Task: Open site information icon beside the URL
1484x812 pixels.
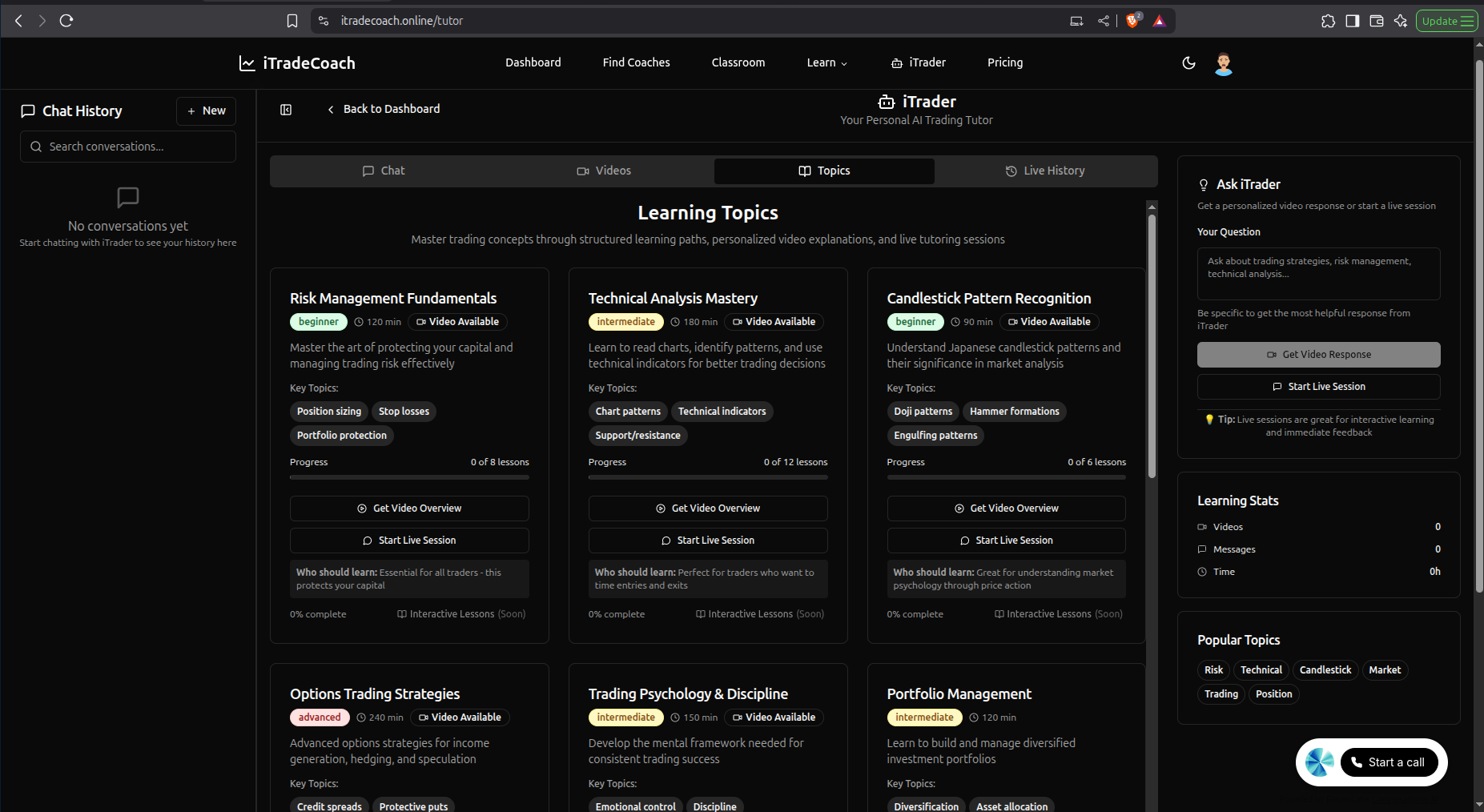Action: (324, 21)
